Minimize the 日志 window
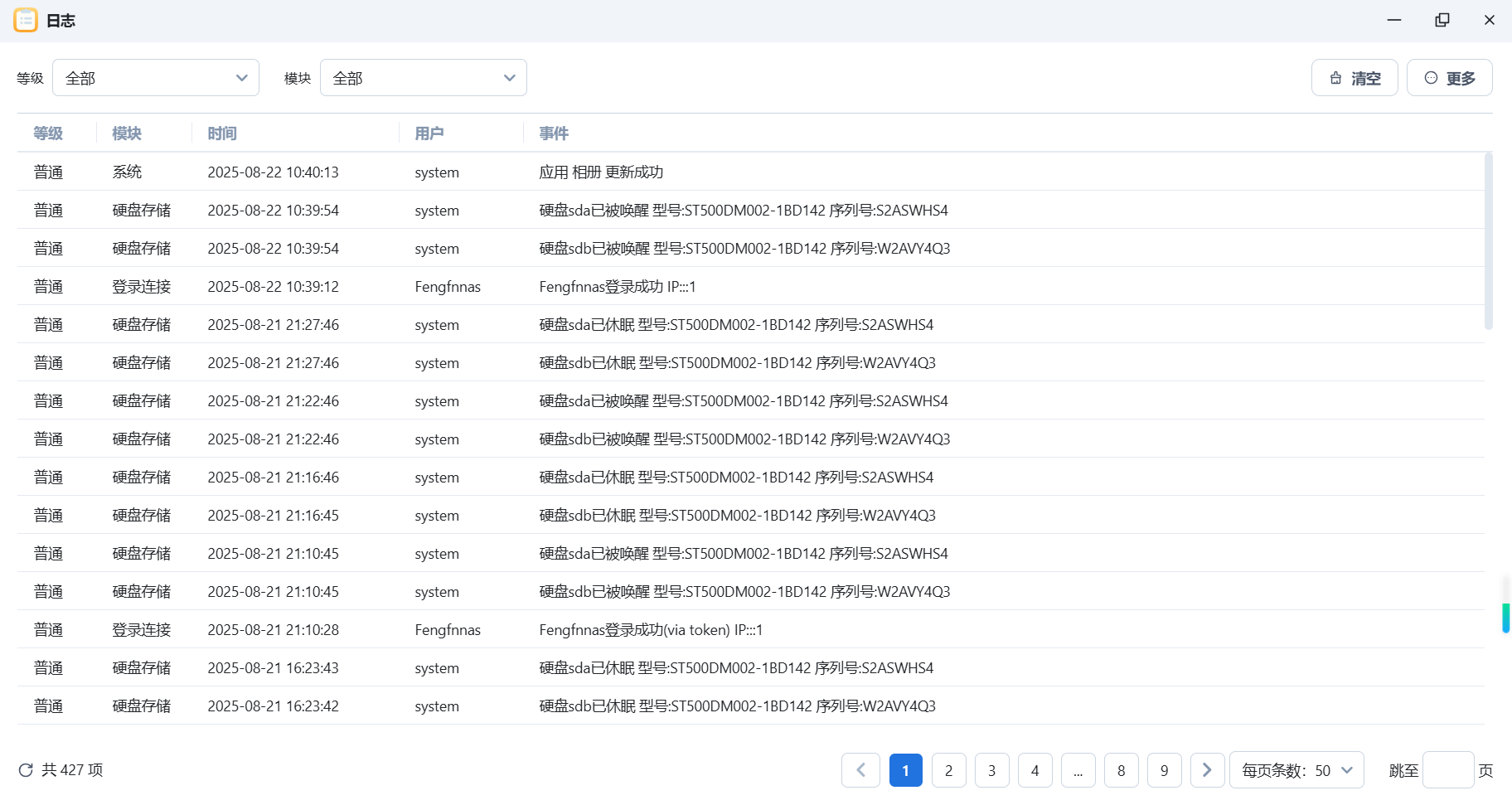 [1394, 20]
